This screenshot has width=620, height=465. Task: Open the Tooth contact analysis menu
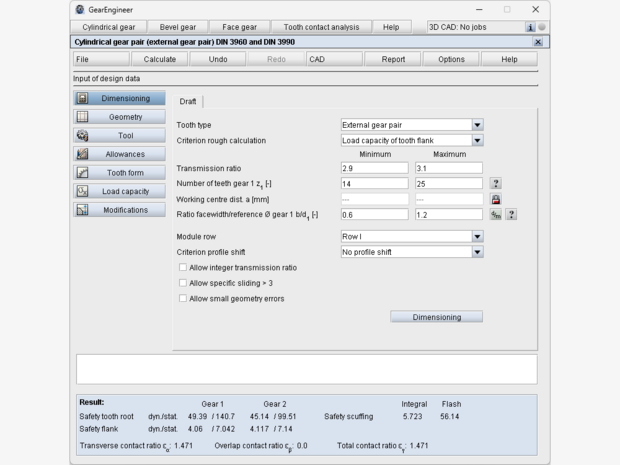322,27
